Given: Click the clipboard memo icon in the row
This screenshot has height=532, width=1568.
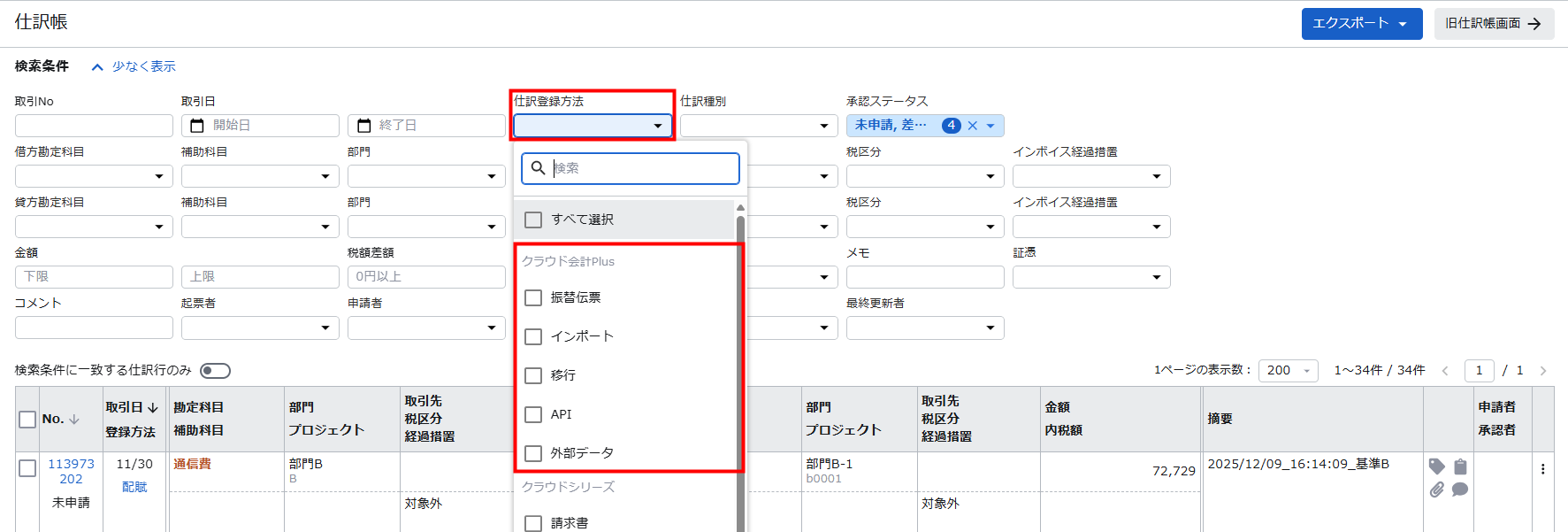Looking at the screenshot, I should 1460,466.
